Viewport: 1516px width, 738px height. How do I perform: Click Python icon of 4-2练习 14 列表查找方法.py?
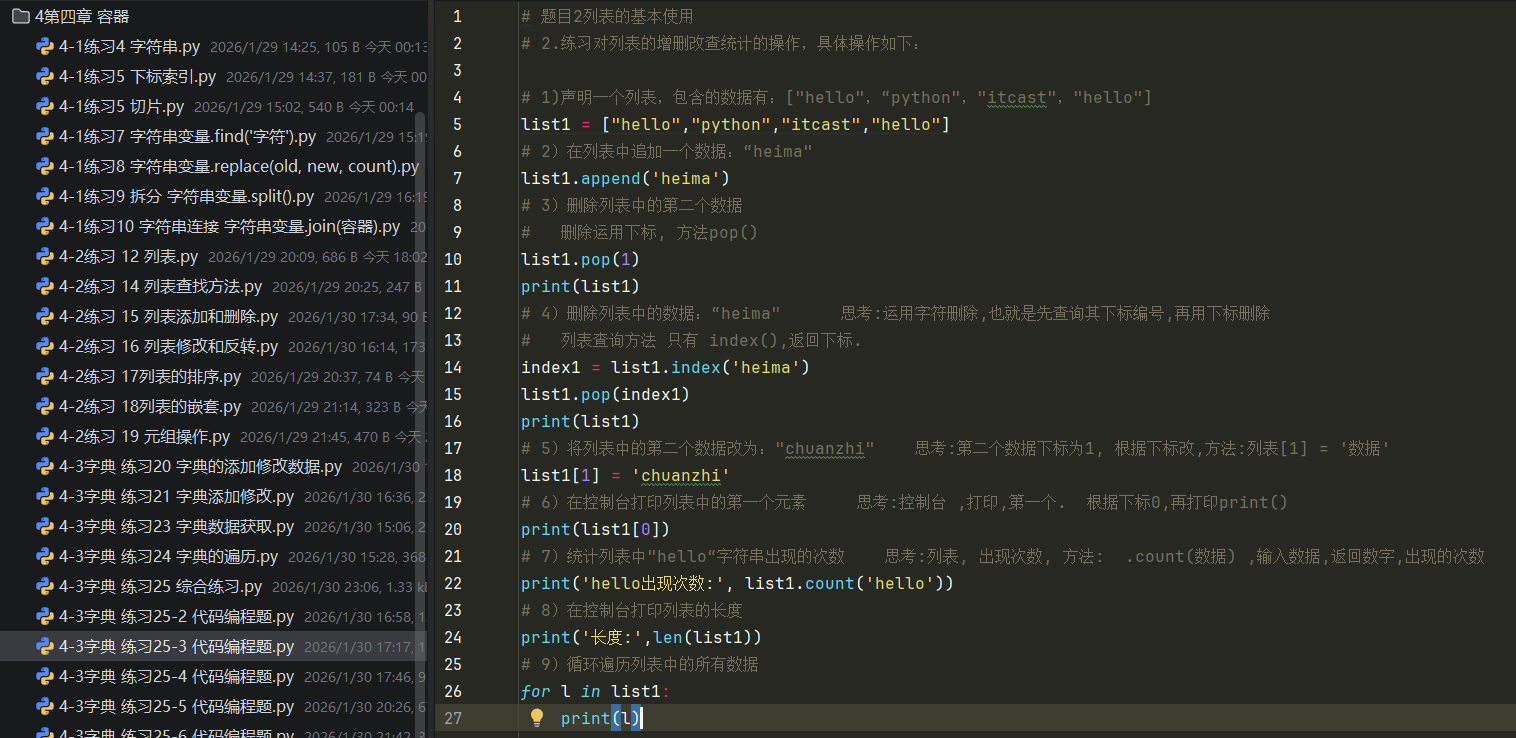tap(44, 286)
